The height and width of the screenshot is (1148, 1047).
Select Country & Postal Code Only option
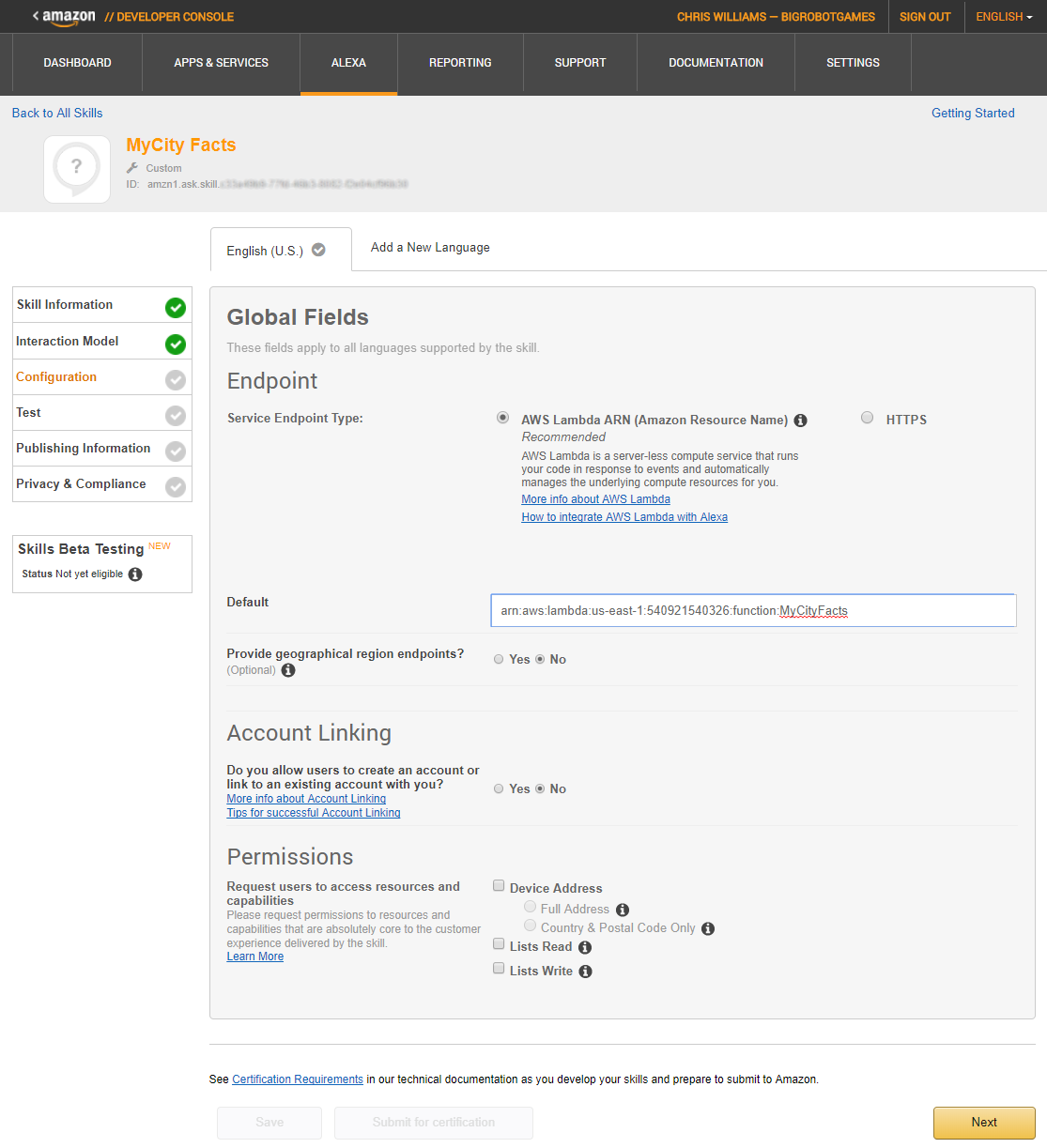point(530,925)
